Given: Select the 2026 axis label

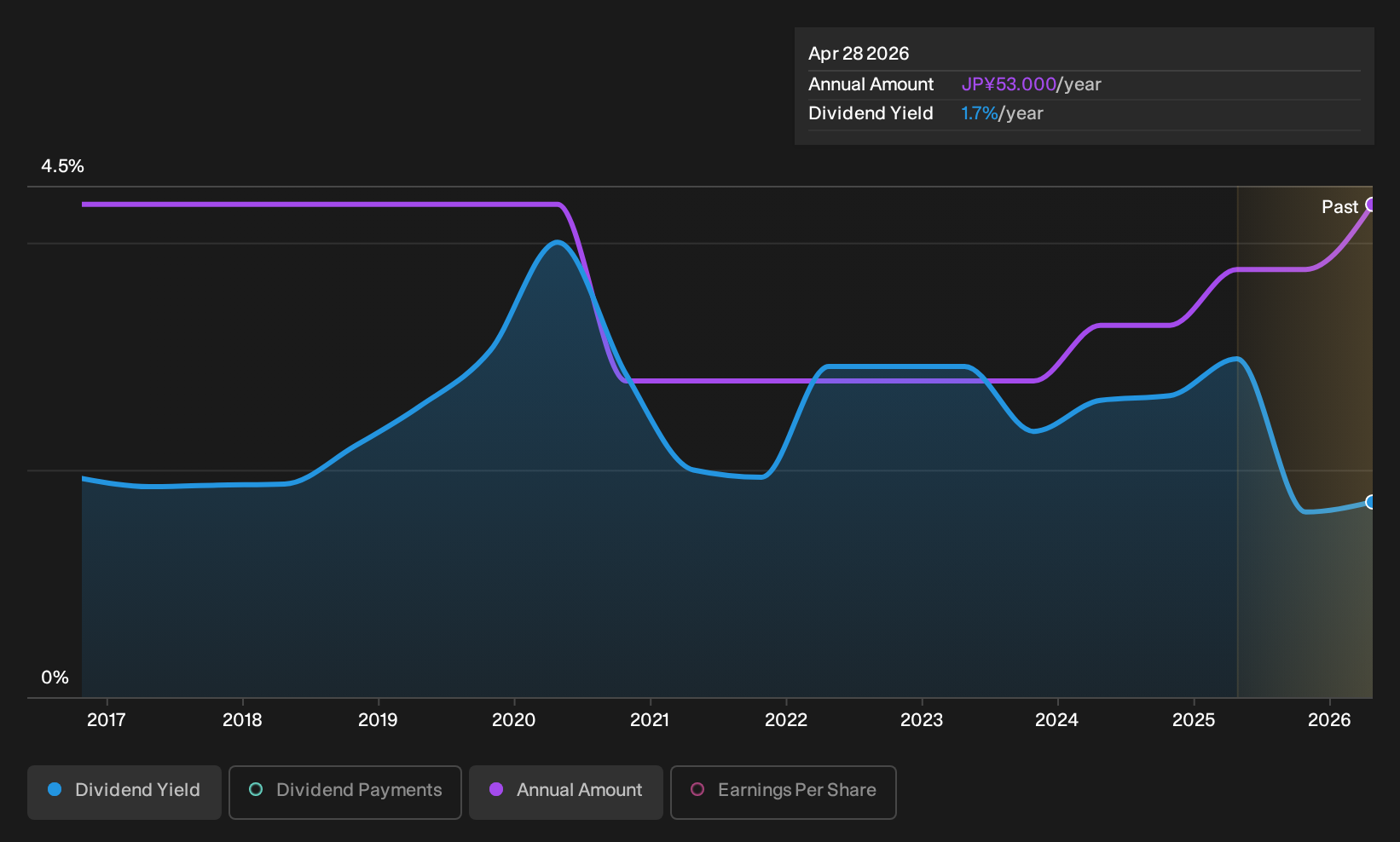Looking at the screenshot, I should (1329, 720).
